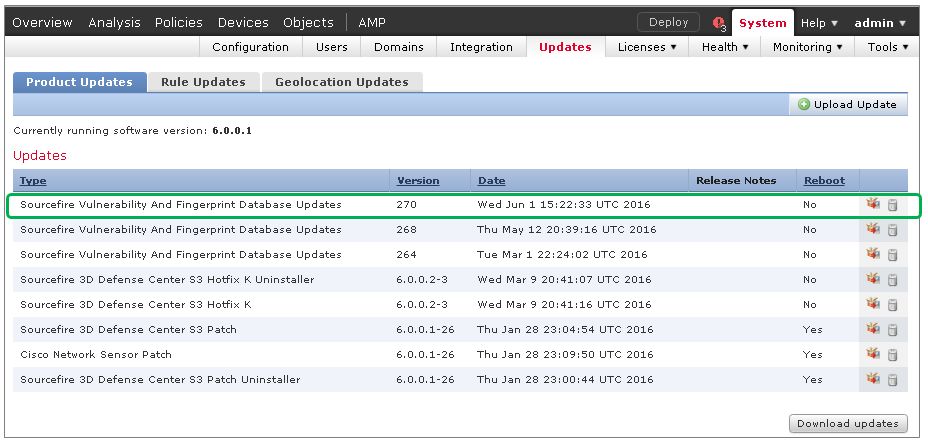
Task: Click the date Tue Mar 1 22:24:02 UTC 2016
Action: (562, 255)
